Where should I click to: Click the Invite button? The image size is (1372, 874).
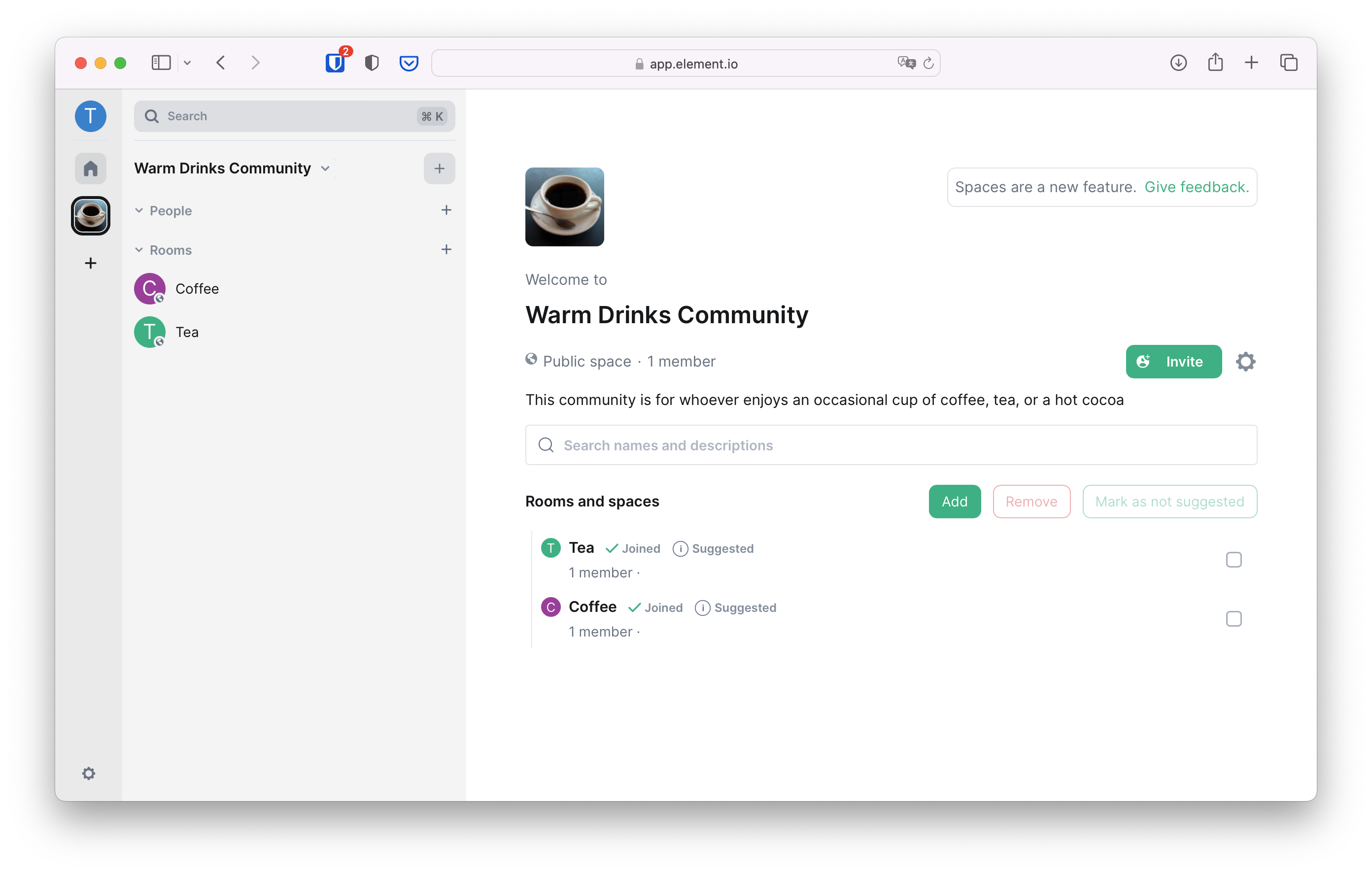(x=1173, y=362)
